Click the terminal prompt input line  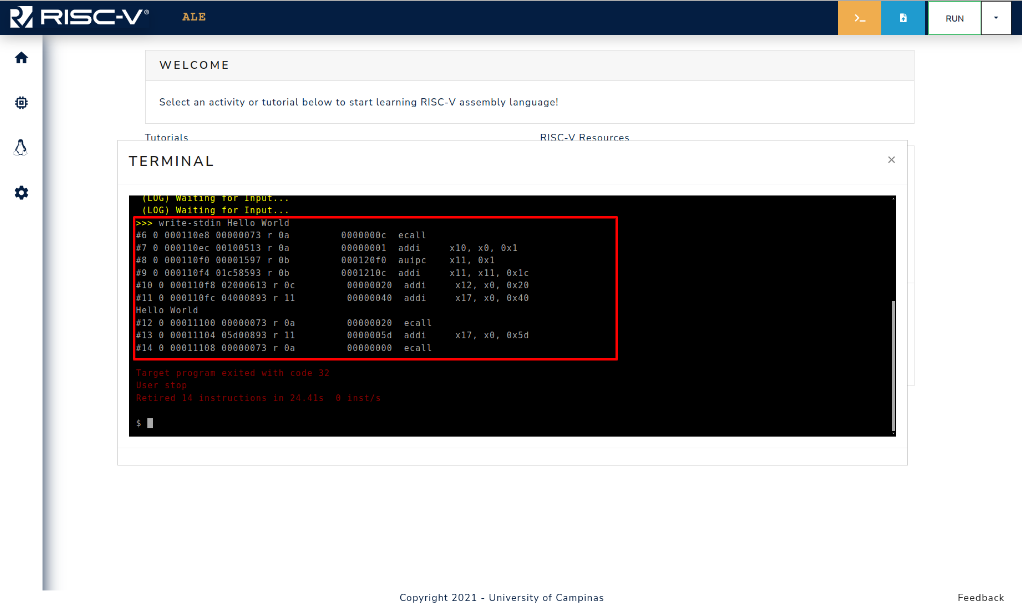(145, 423)
